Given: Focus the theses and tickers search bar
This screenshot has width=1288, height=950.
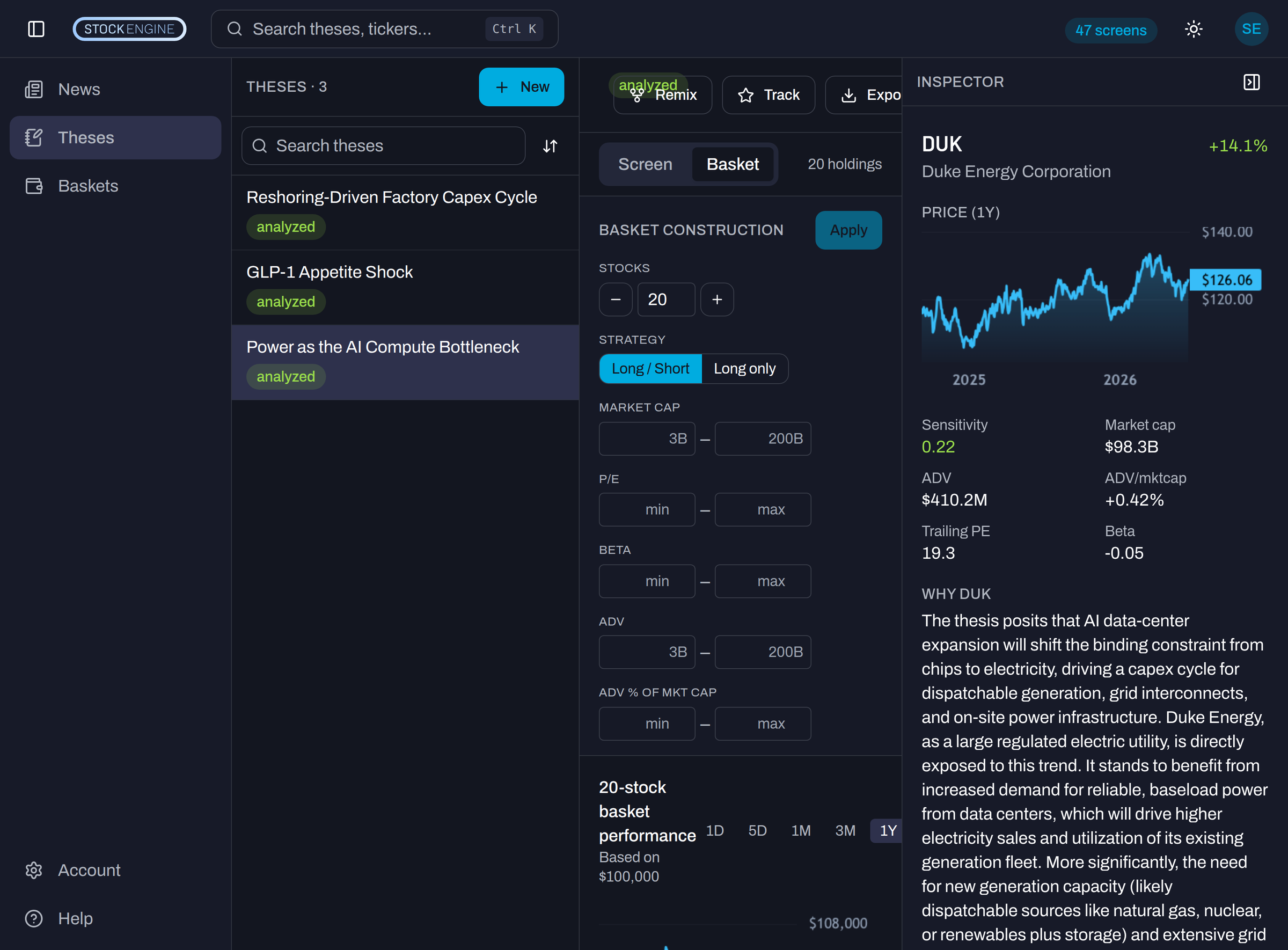Looking at the screenshot, I should (385, 29).
